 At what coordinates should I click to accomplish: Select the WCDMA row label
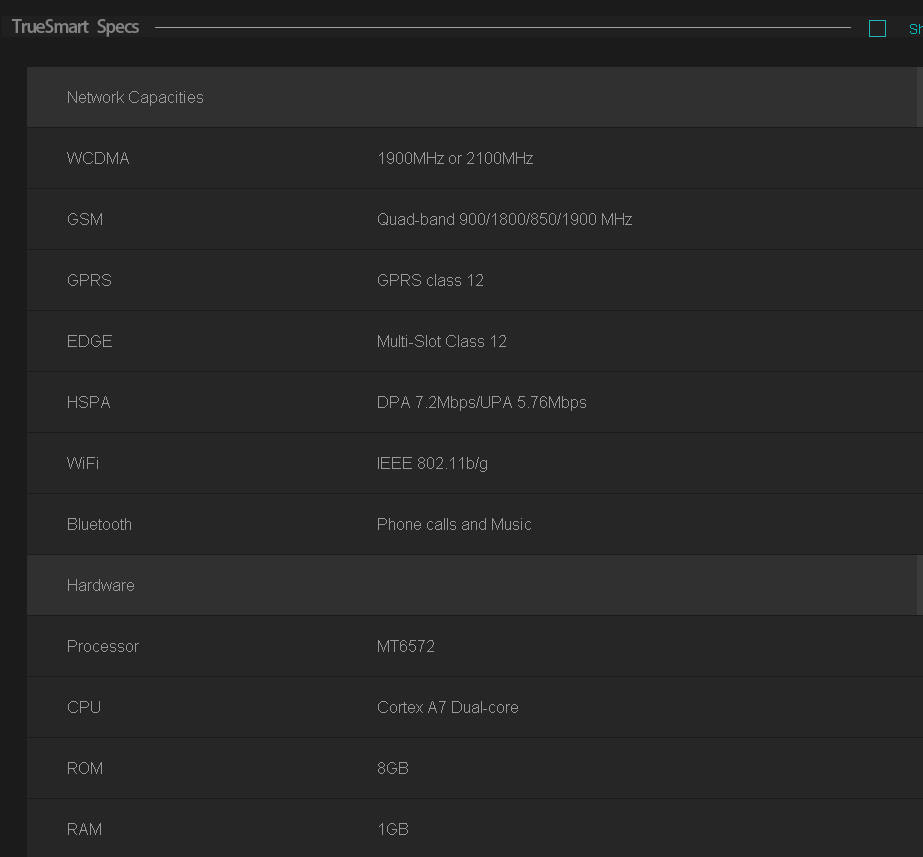point(98,158)
